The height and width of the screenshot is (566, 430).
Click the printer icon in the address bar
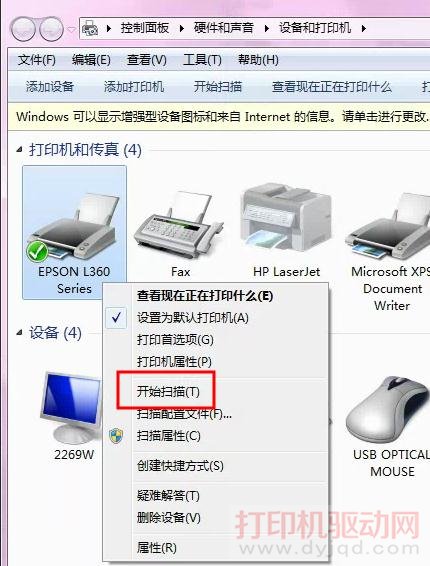pyautogui.click(x=90, y=28)
